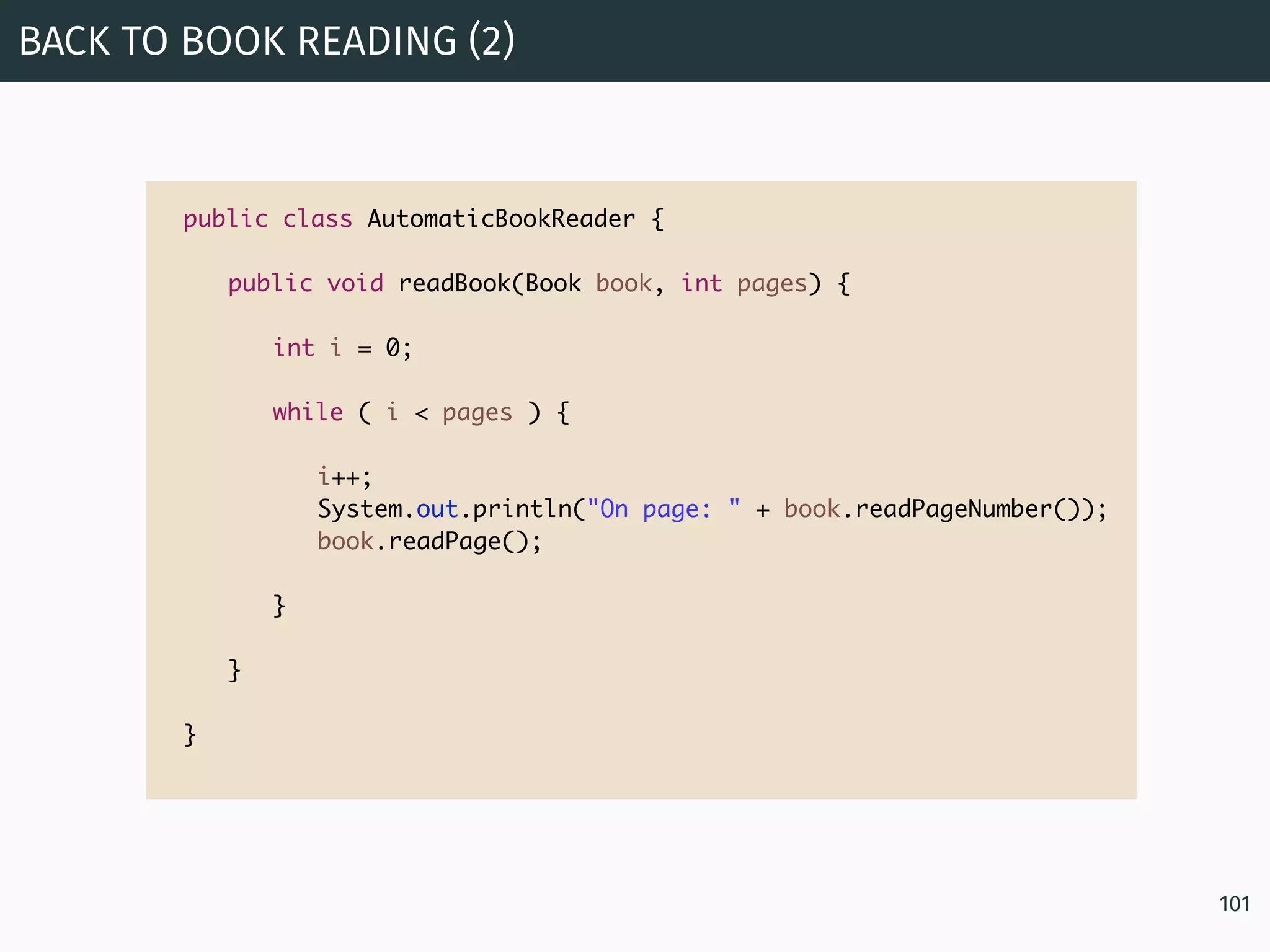Click 'System.out.println' call text
This screenshot has width=1270, height=952.
tap(444, 509)
